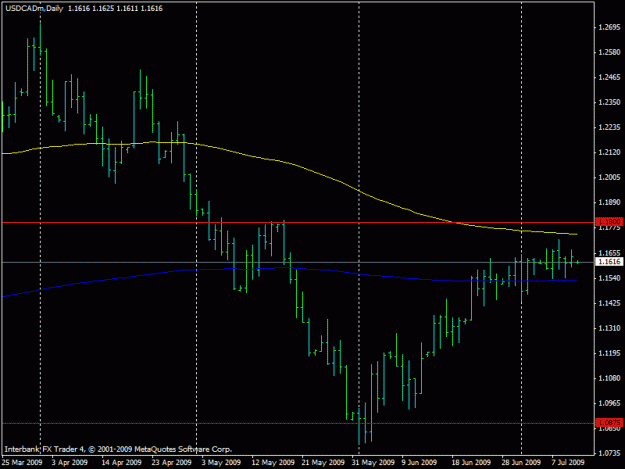Click the price scale value 1.0965
The width and height of the screenshot is (625, 469).
(x=610, y=403)
